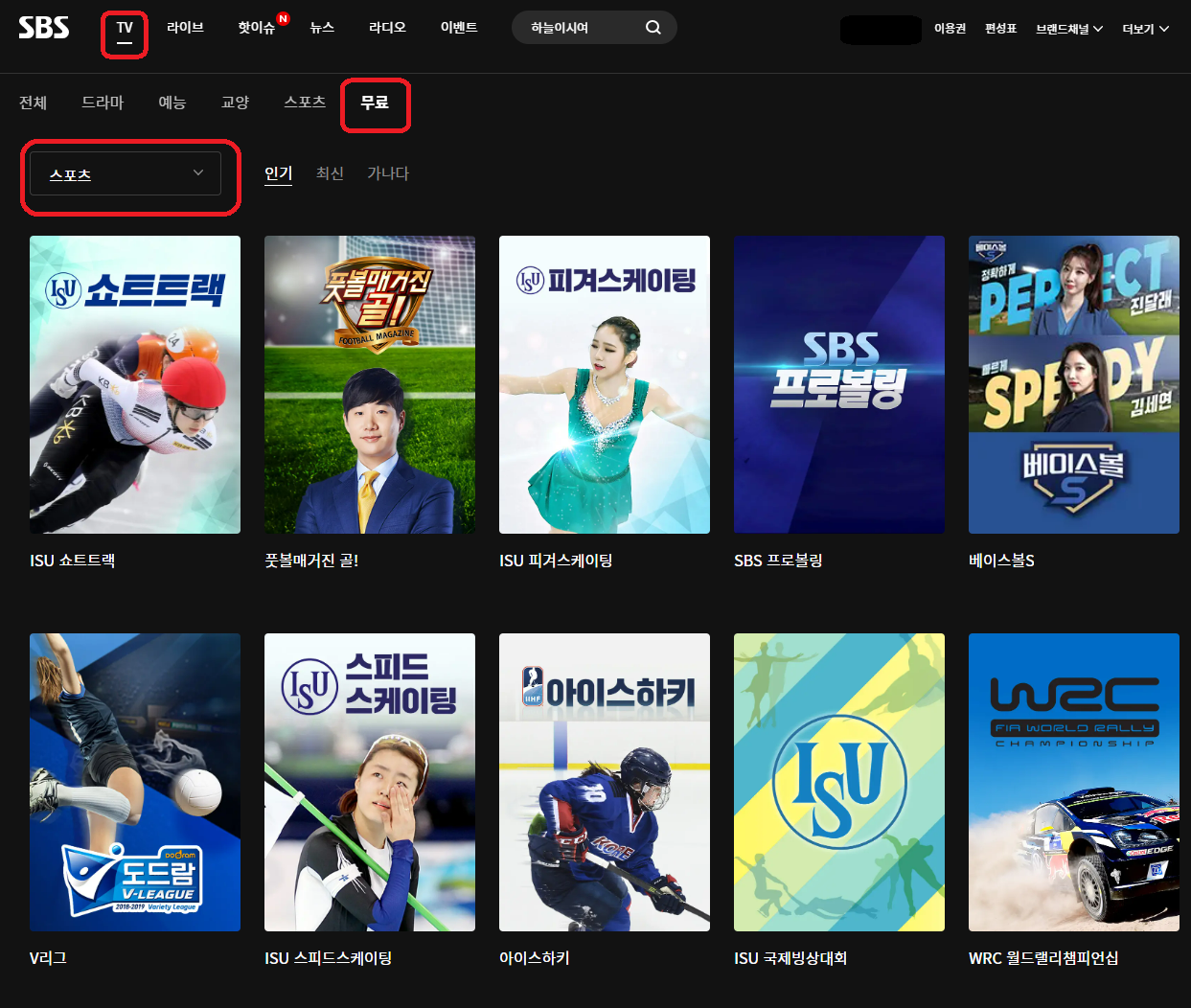Screen dimensions: 1191x1008
Task: Click the WRC 월드랠리챔피언십 title text
Action: 1043,958
